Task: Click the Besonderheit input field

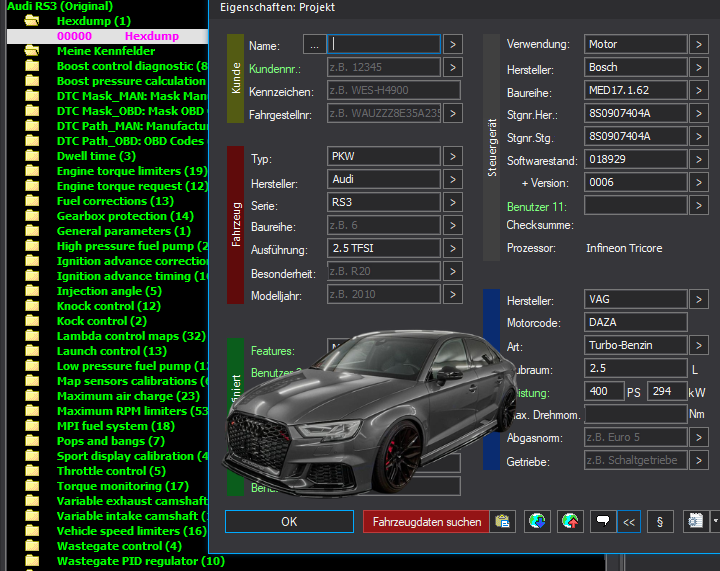Action: (384, 271)
